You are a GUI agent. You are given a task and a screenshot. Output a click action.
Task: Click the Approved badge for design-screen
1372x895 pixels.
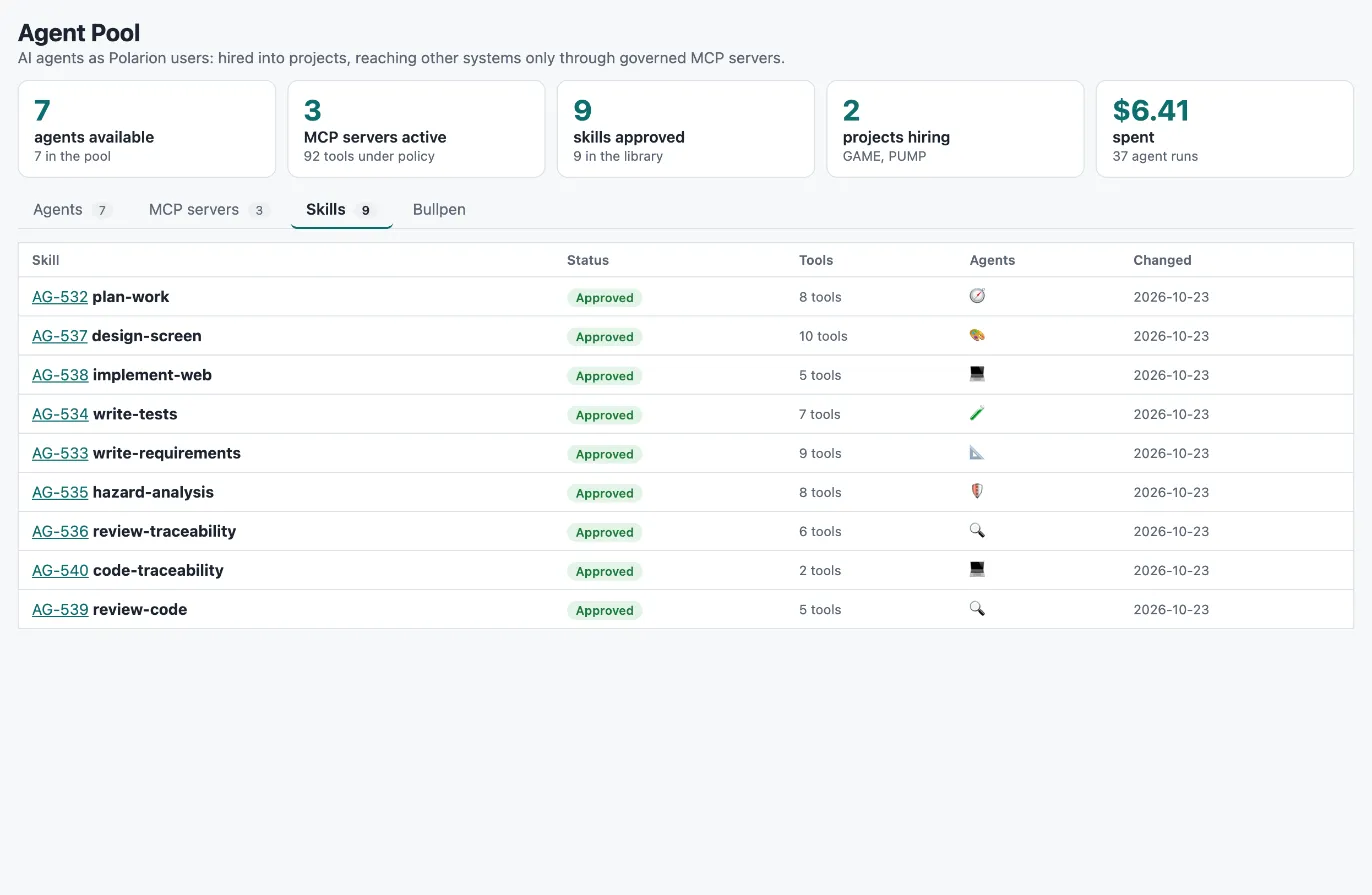[604, 337]
